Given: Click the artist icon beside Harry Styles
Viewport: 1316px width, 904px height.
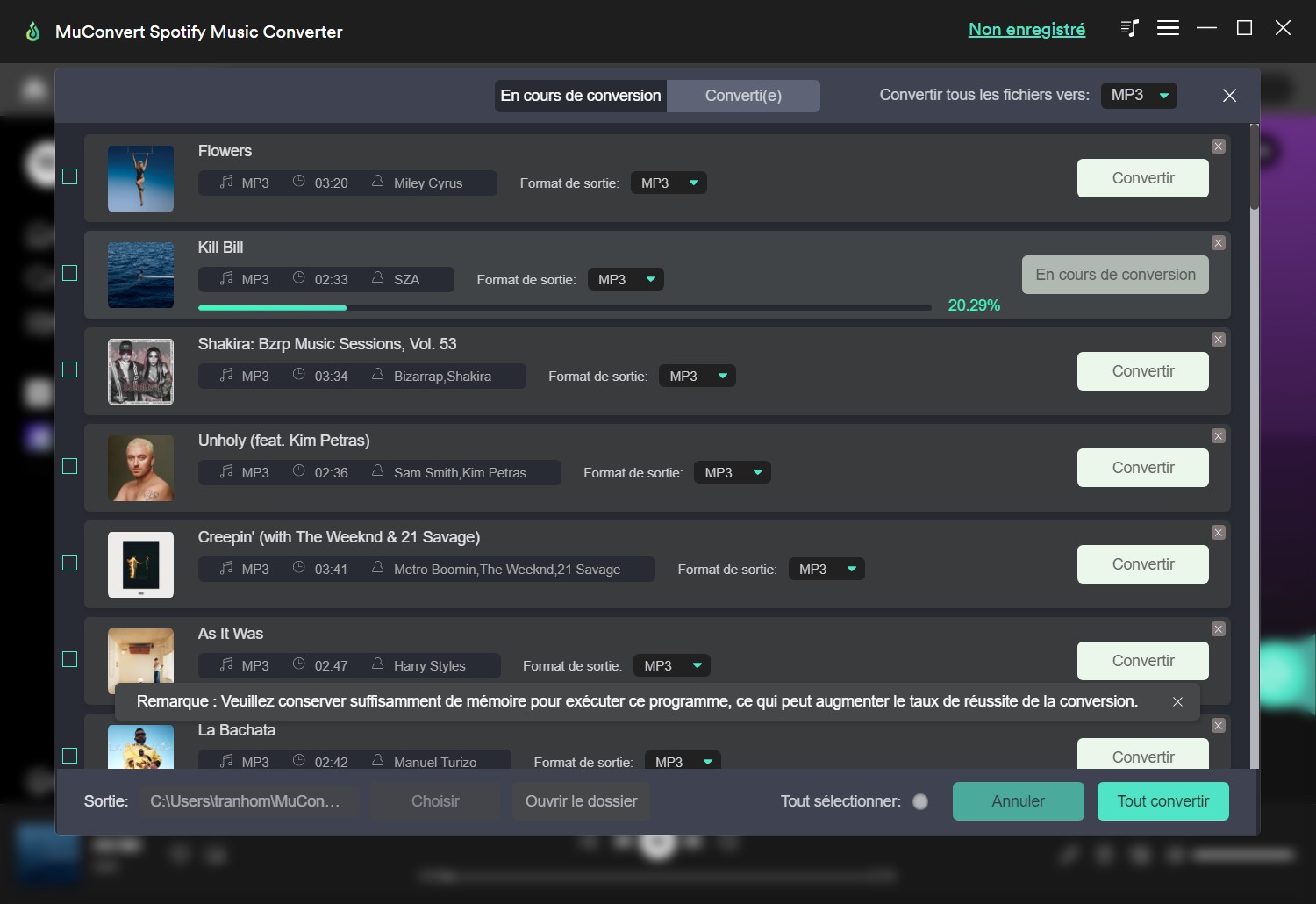Looking at the screenshot, I should [x=377, y=664].
